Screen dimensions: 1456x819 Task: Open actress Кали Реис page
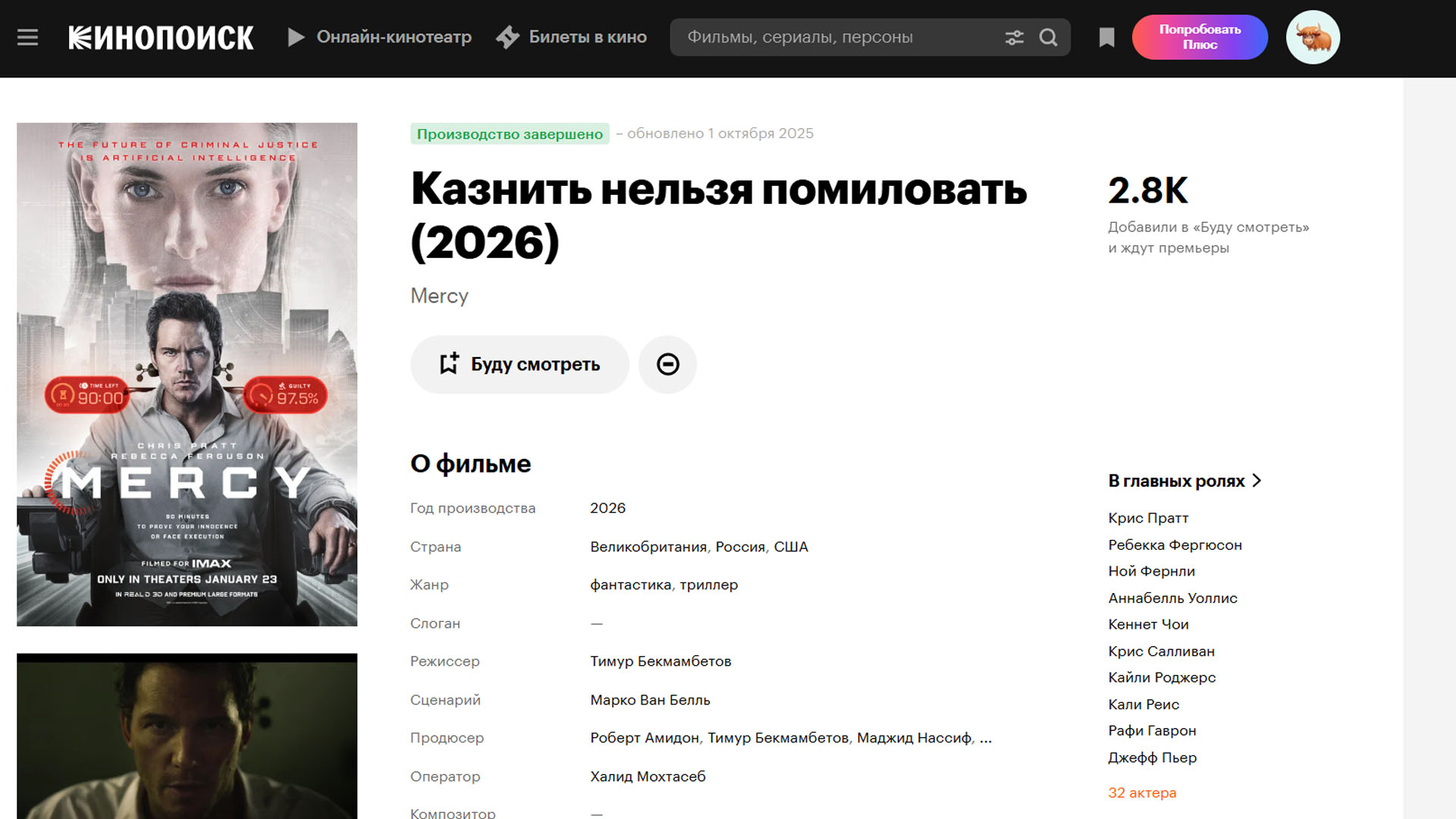click(x=1144, y=704)
